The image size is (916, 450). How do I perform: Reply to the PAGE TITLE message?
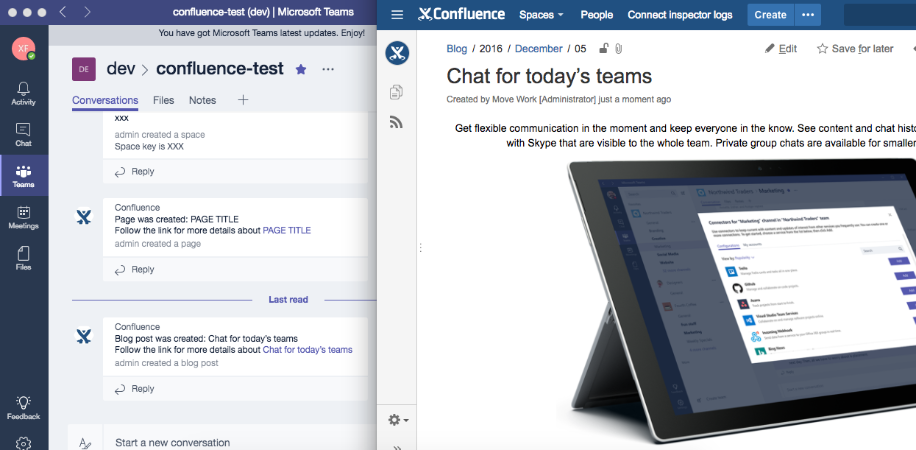134,270
